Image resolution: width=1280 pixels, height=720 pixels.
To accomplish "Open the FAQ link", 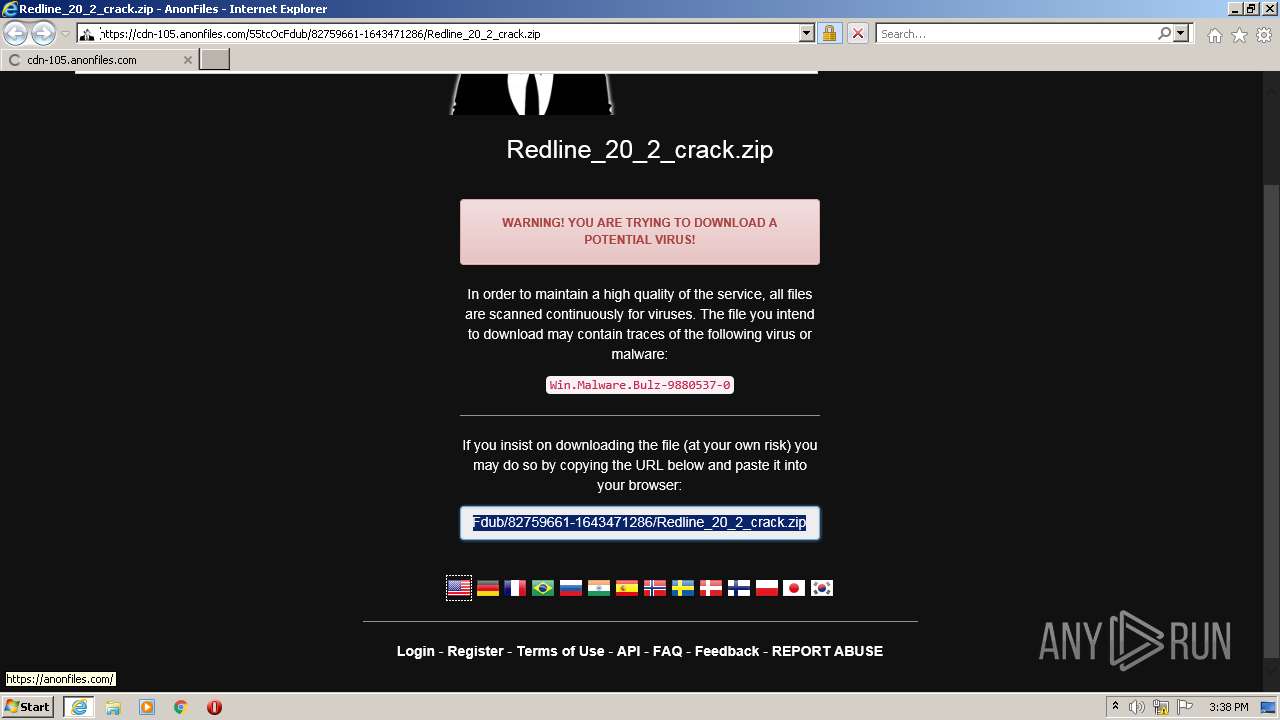I will [x=667, y=651].
